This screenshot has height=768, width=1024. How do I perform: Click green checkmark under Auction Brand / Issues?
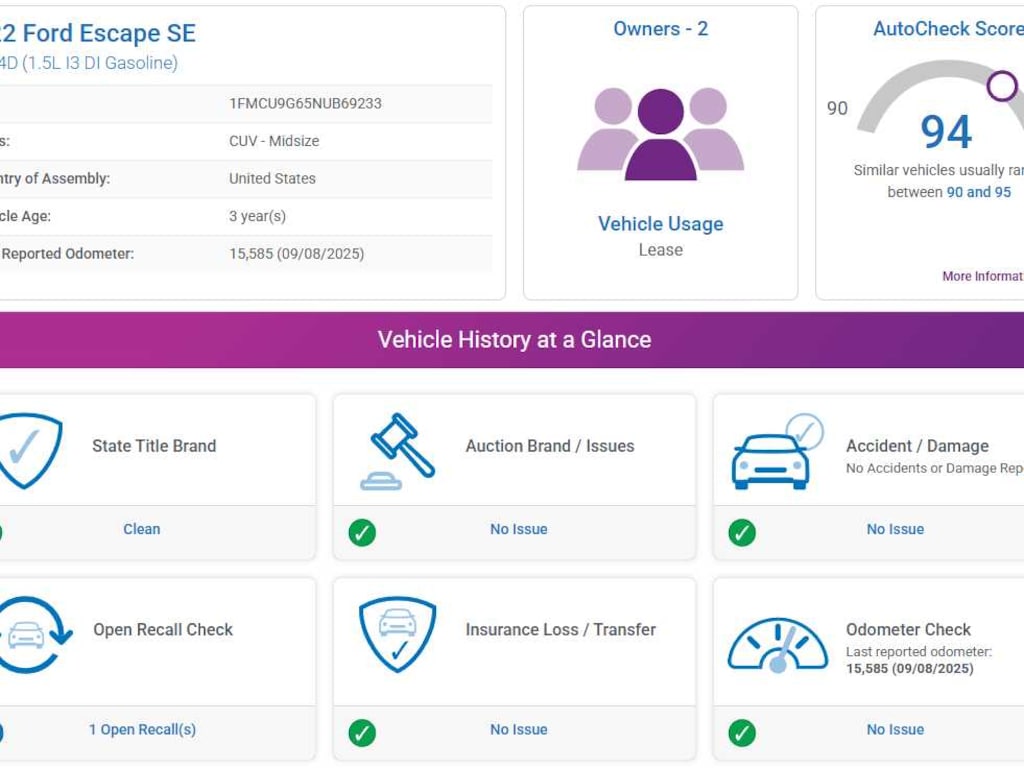click(x=362, y=532)
